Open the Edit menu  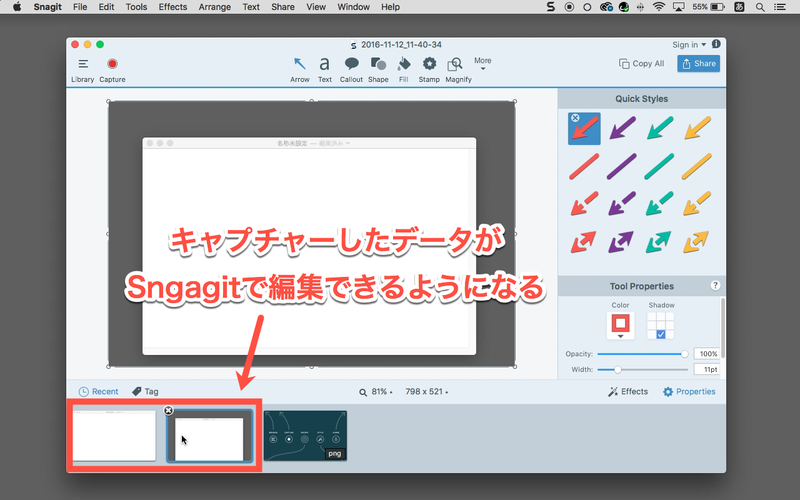click(x=106, y=7)
